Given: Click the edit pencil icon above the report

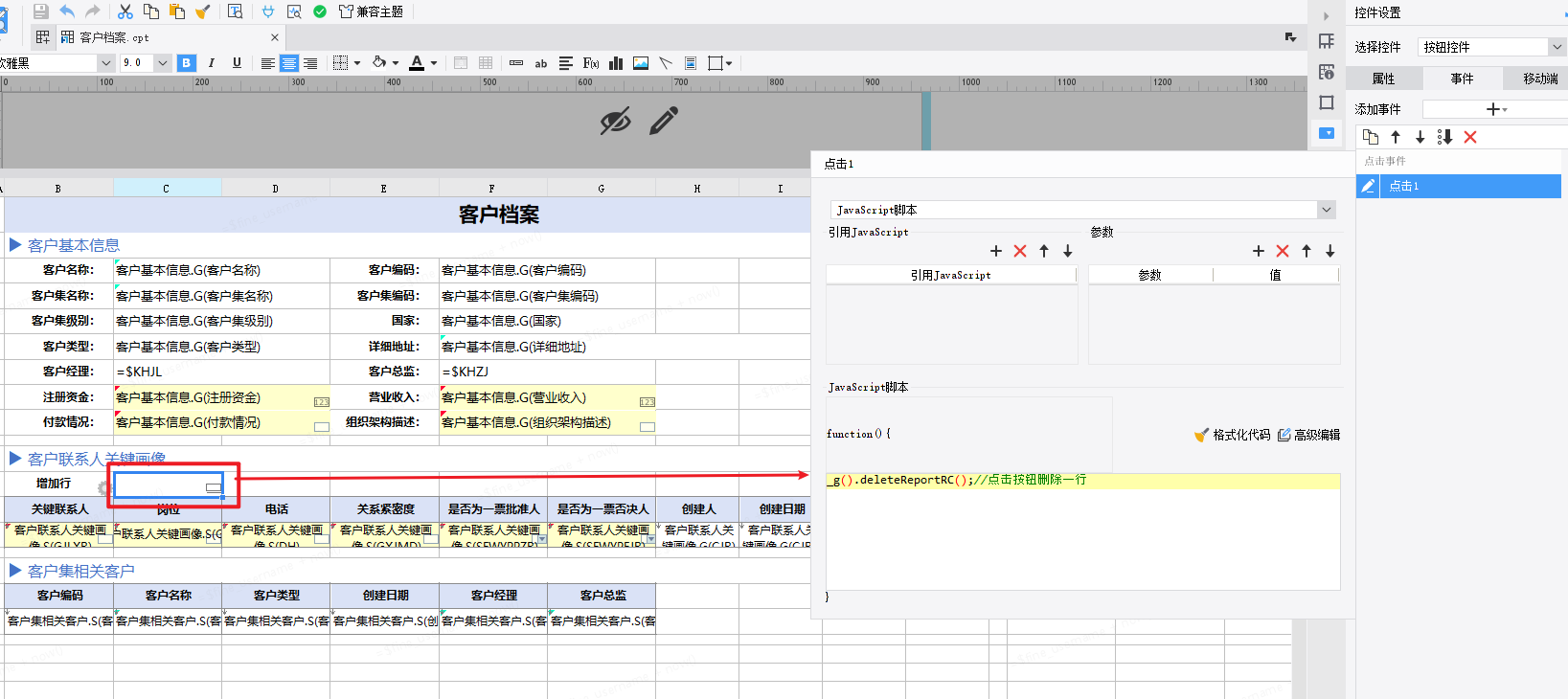Looking at the screenshot, I should click(663, 121).
